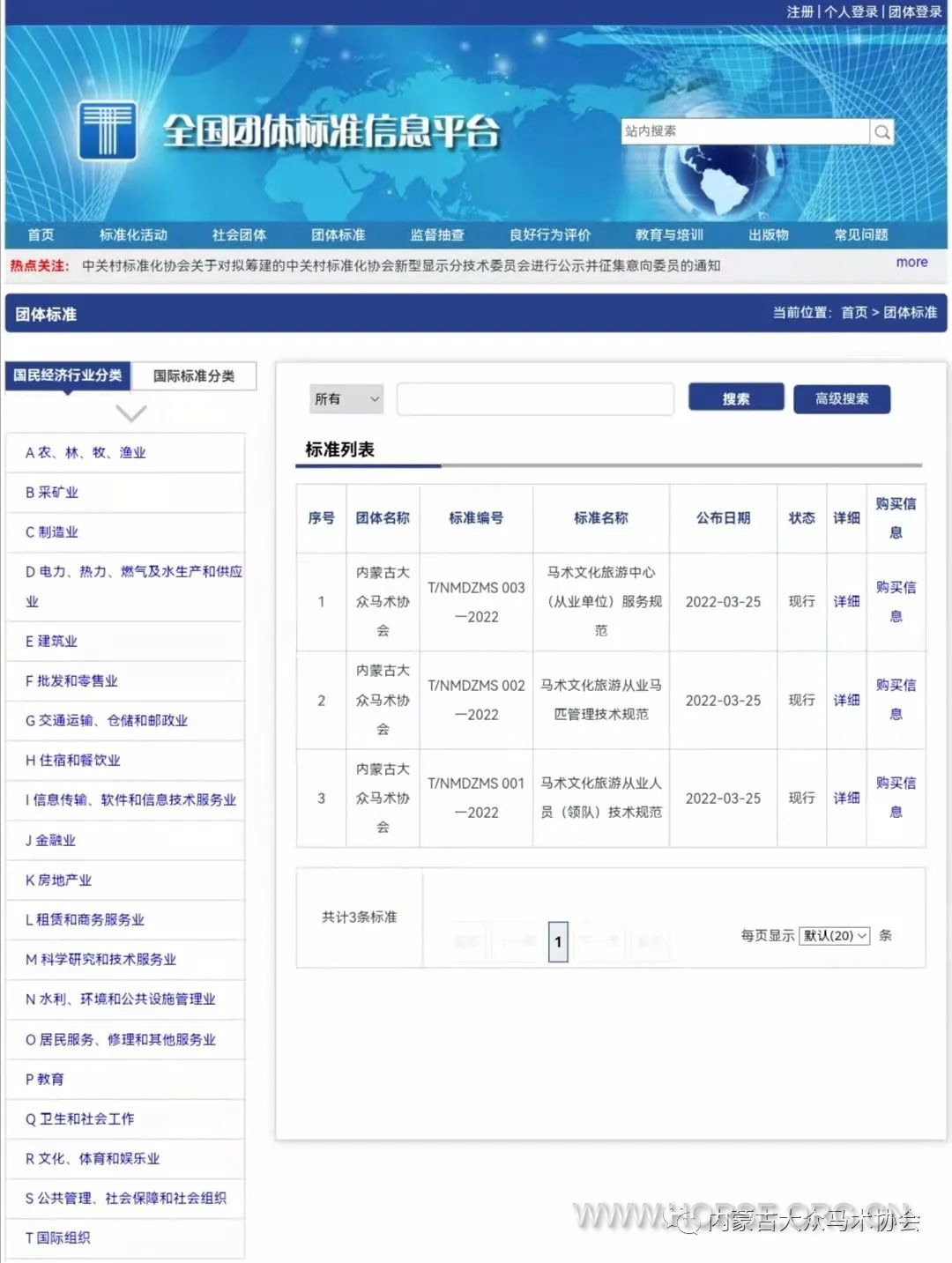Open the 默认(20) per-page dropdown
This screenshot has height=1263, width=952.
point(835,935)
